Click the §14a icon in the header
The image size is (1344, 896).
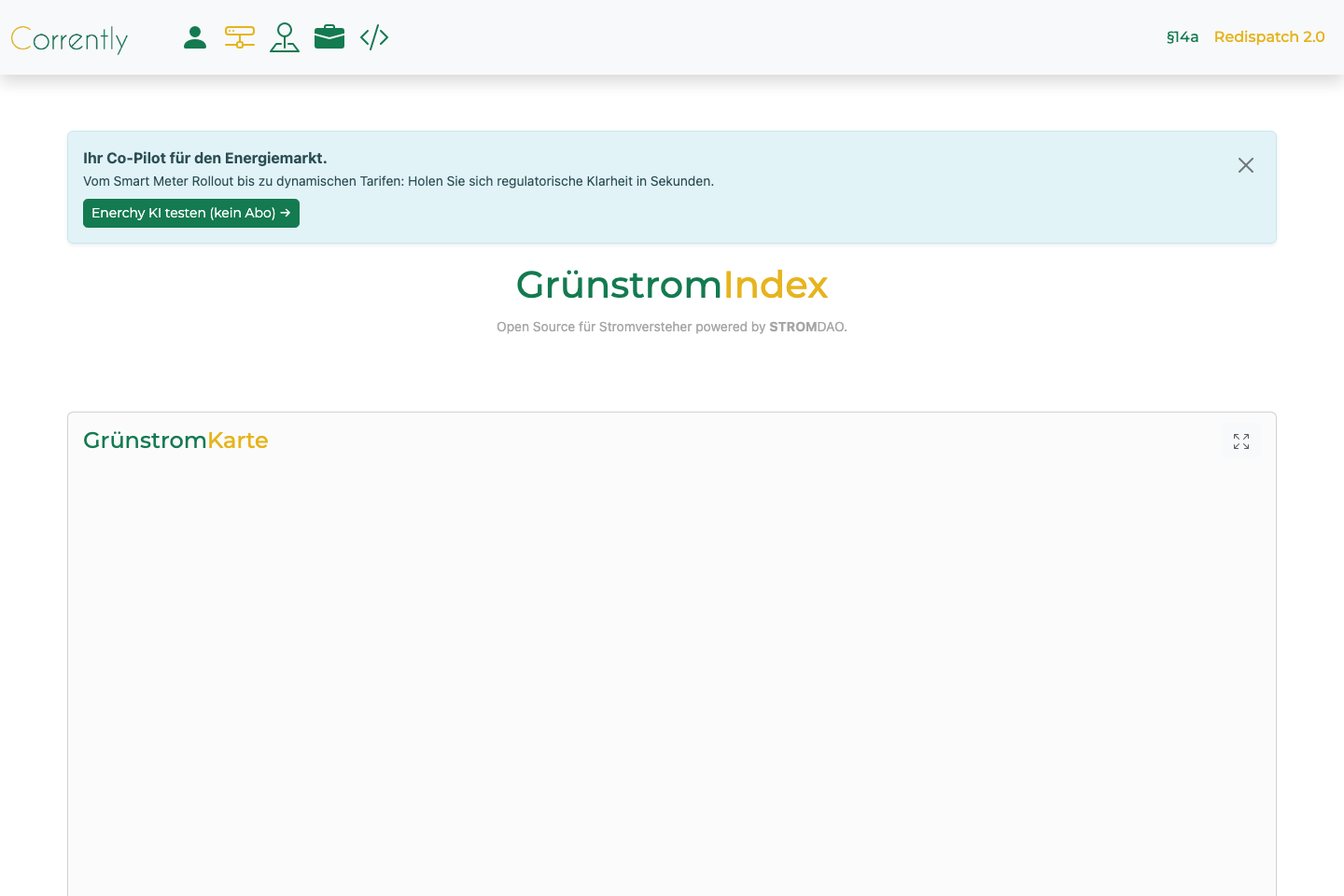coord(1183,37)
